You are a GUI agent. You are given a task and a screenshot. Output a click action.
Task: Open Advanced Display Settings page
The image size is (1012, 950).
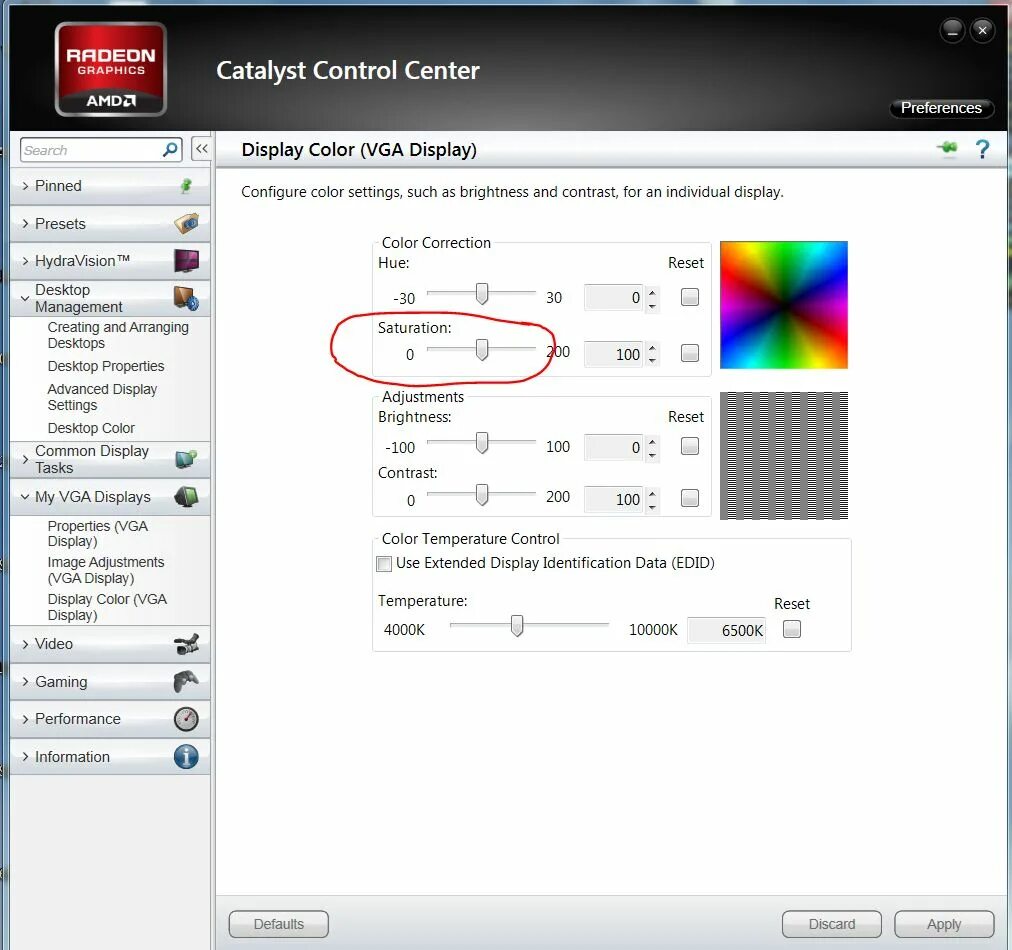[x=102, y=397]
